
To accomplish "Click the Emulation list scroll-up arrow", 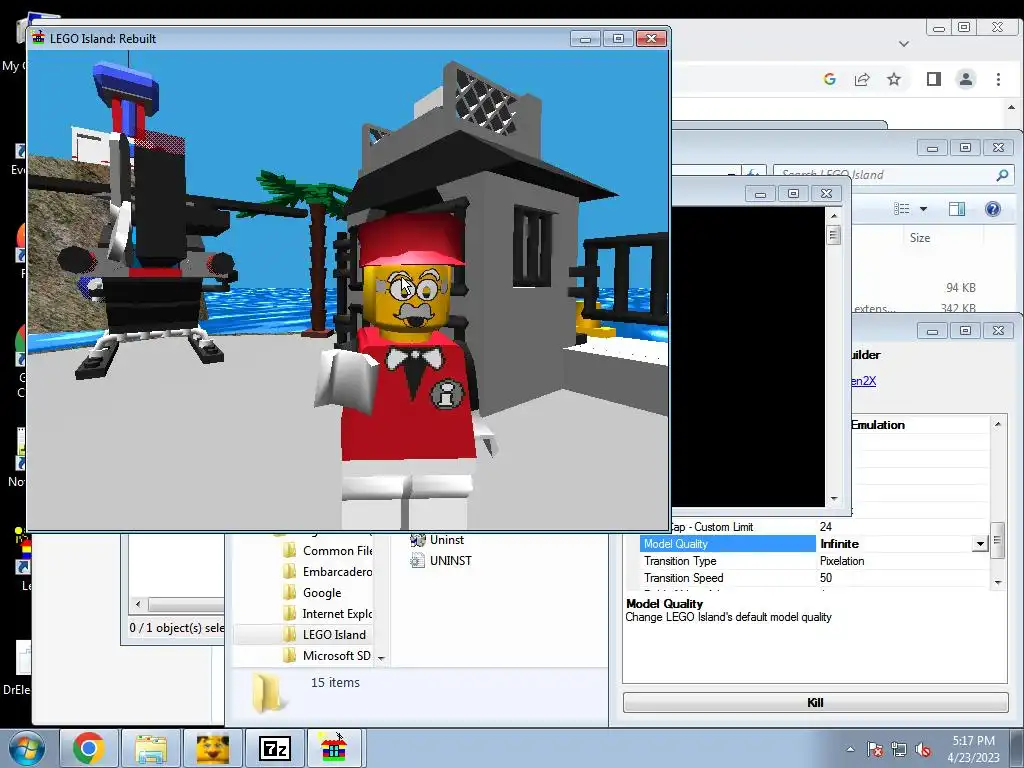I will click(997, 424).
